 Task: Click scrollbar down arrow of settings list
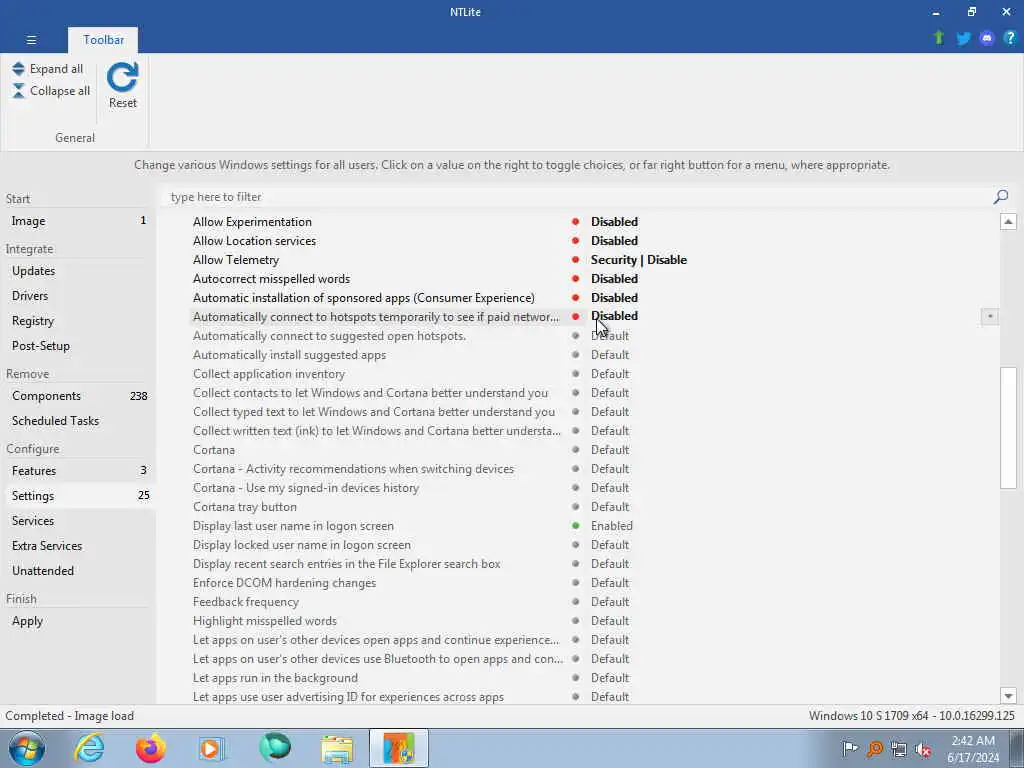(1008, 696)
